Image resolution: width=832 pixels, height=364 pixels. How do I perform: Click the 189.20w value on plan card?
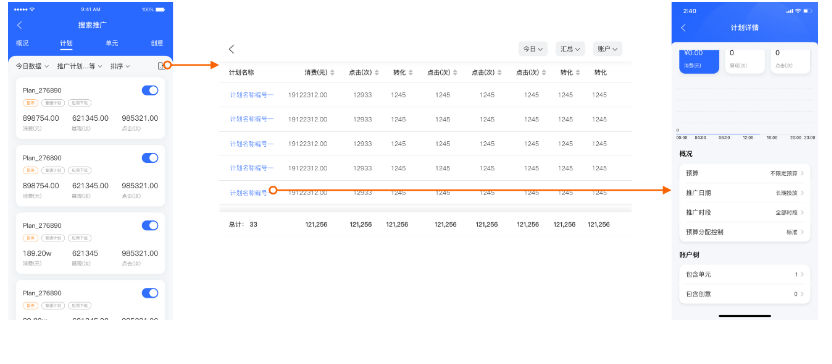coord(37,253)
